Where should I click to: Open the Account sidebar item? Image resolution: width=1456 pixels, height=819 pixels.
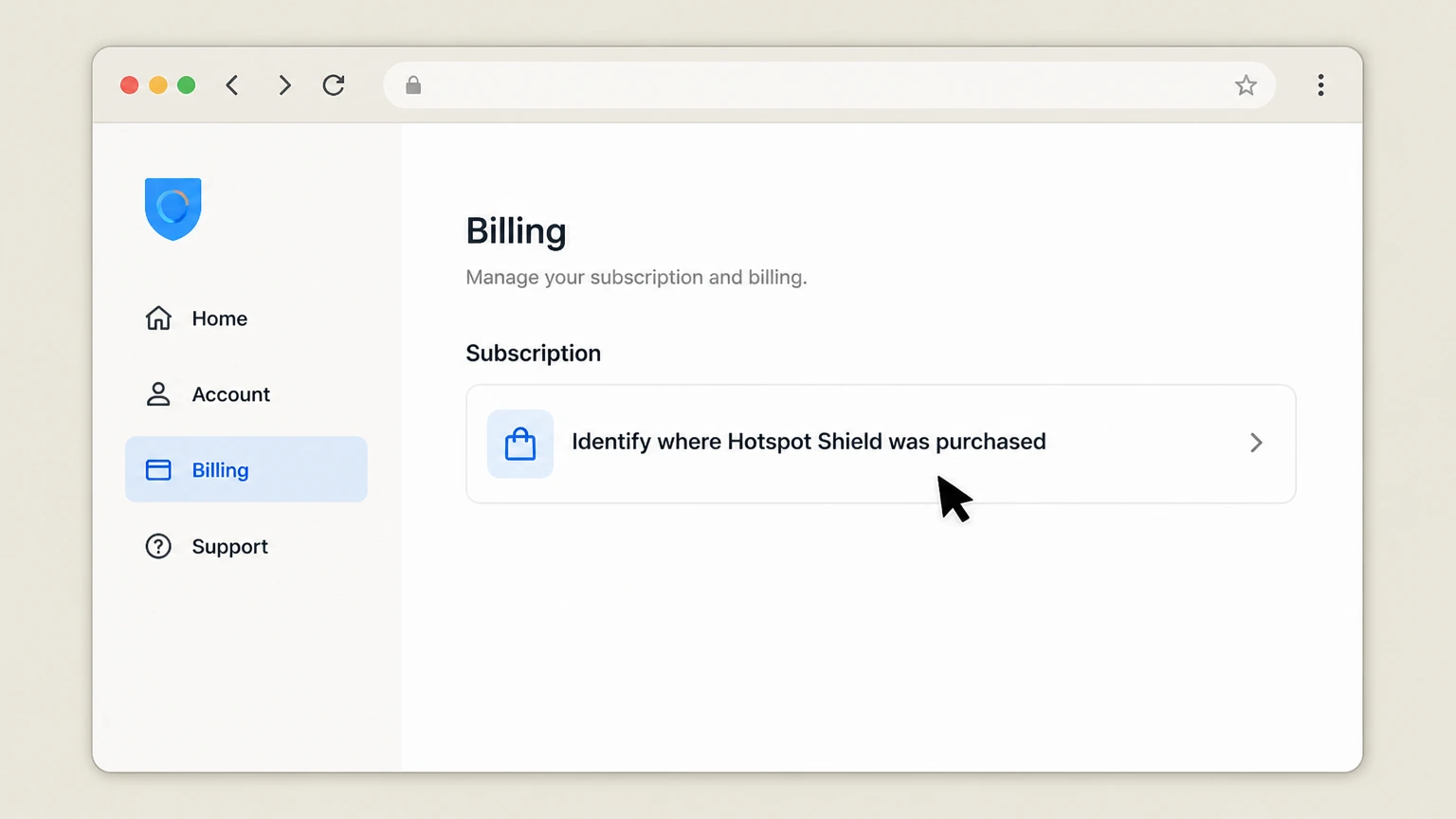246,394
